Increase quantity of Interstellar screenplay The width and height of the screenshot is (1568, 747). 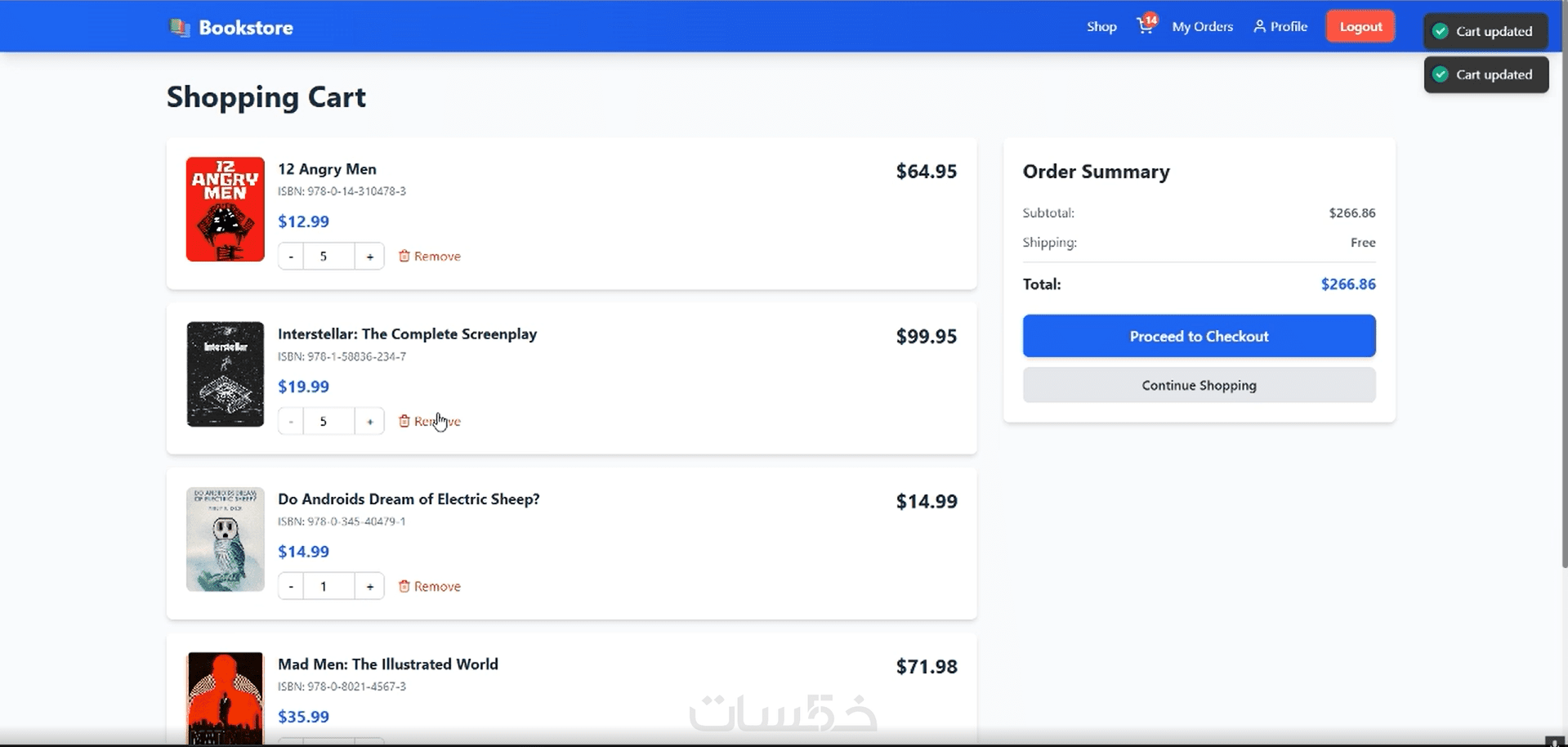pyautogui.click(x=370, y=422)
